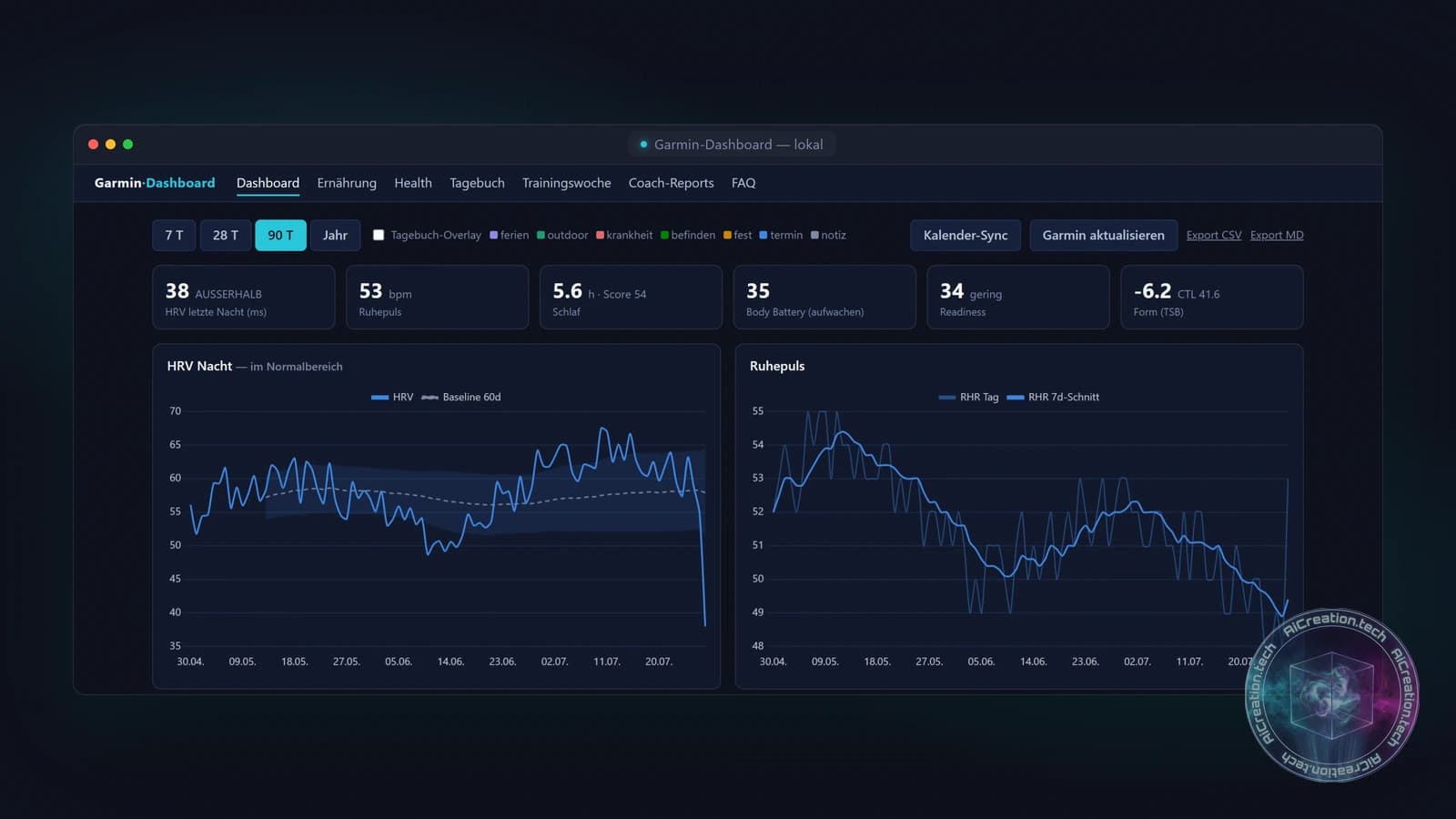Viewport: 1456px width, 819px height.
Task: Enable the Tagebuch-Overlay checkbox
Action: tap(379, 235)
